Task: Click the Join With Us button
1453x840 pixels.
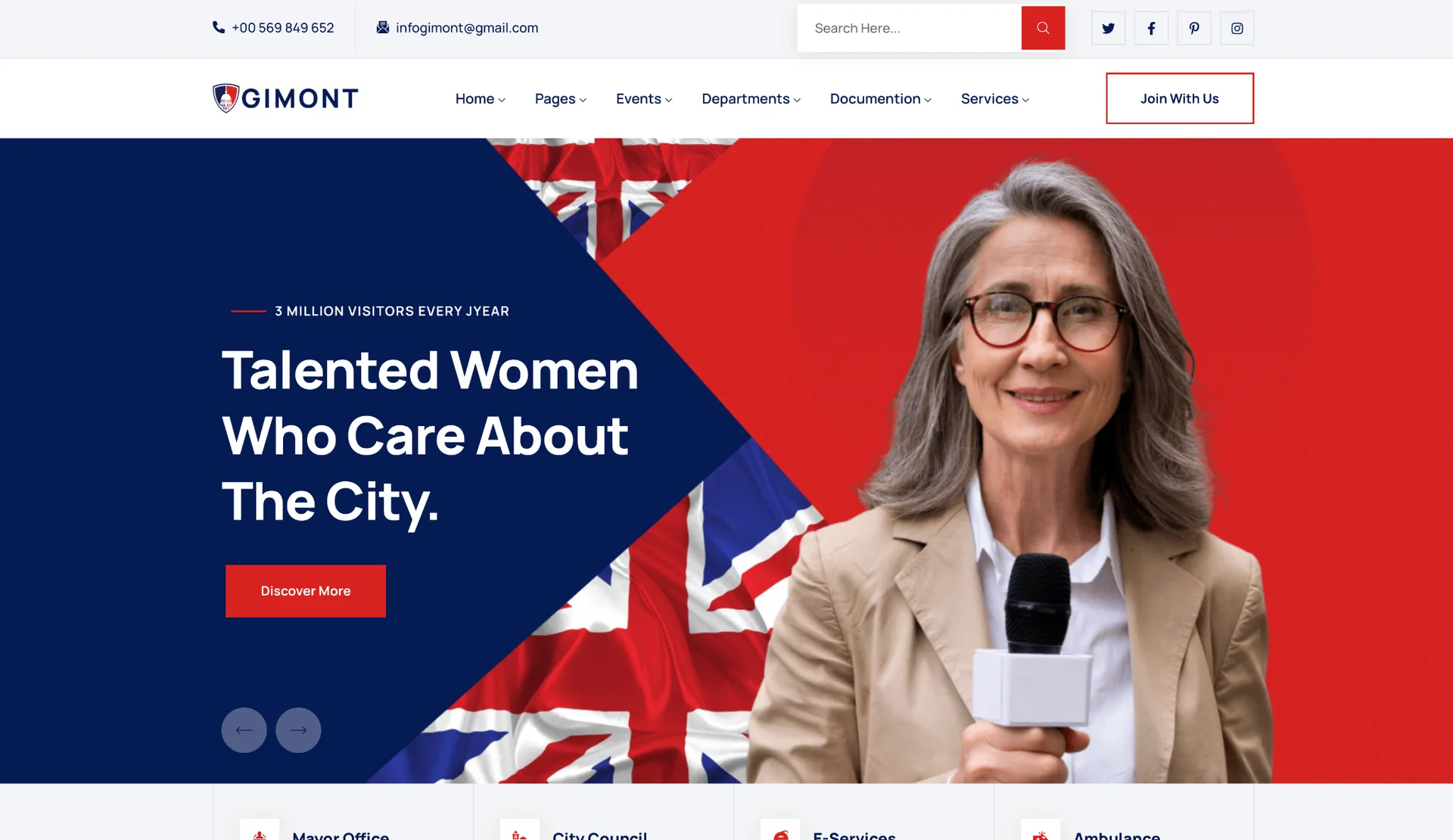Action: tap(1179, 98)
